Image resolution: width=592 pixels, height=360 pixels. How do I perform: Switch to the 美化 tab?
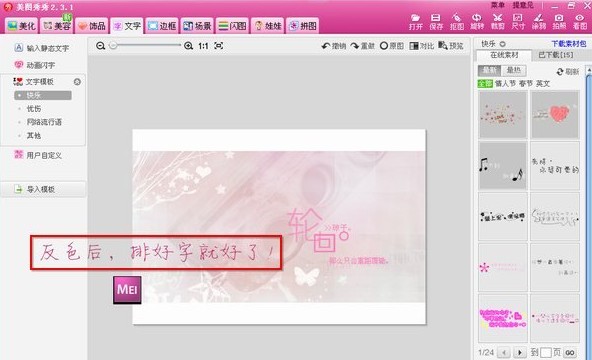[21, 26]
